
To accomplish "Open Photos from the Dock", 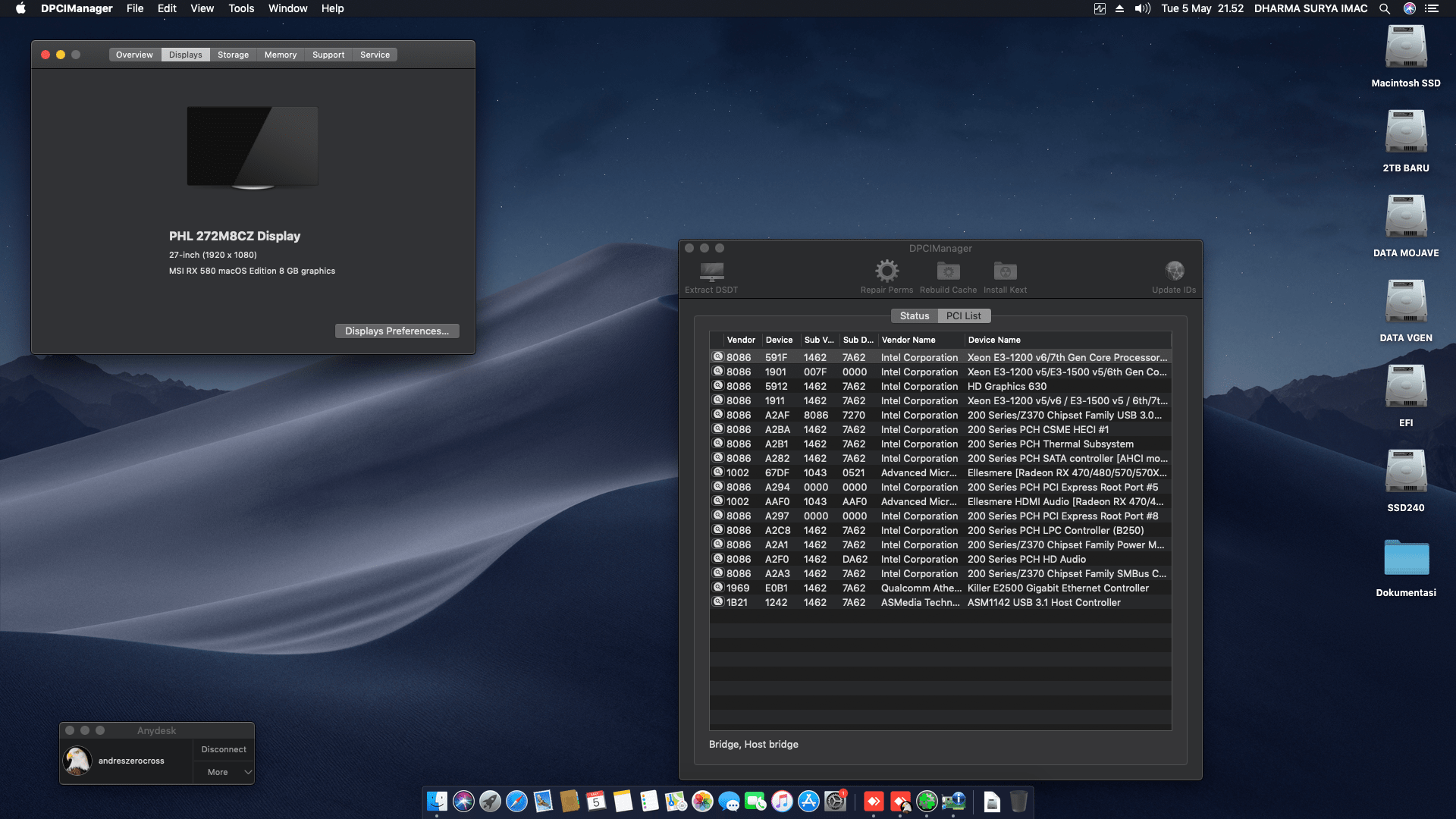I will click(x=702, y=802).
